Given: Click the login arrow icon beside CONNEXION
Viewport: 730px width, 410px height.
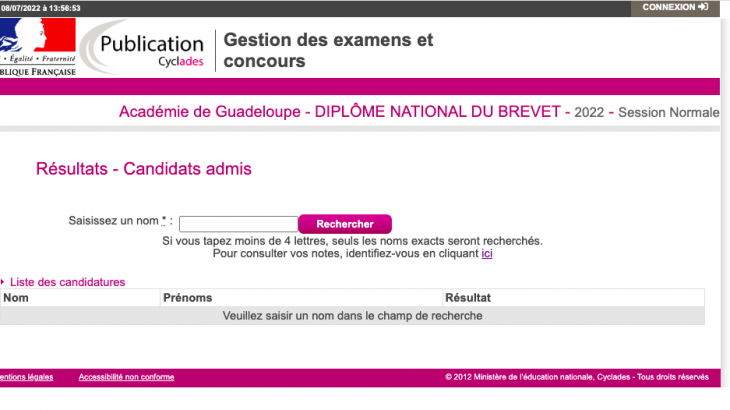Looking at the screenshot, I should click(x=703, y=7).
